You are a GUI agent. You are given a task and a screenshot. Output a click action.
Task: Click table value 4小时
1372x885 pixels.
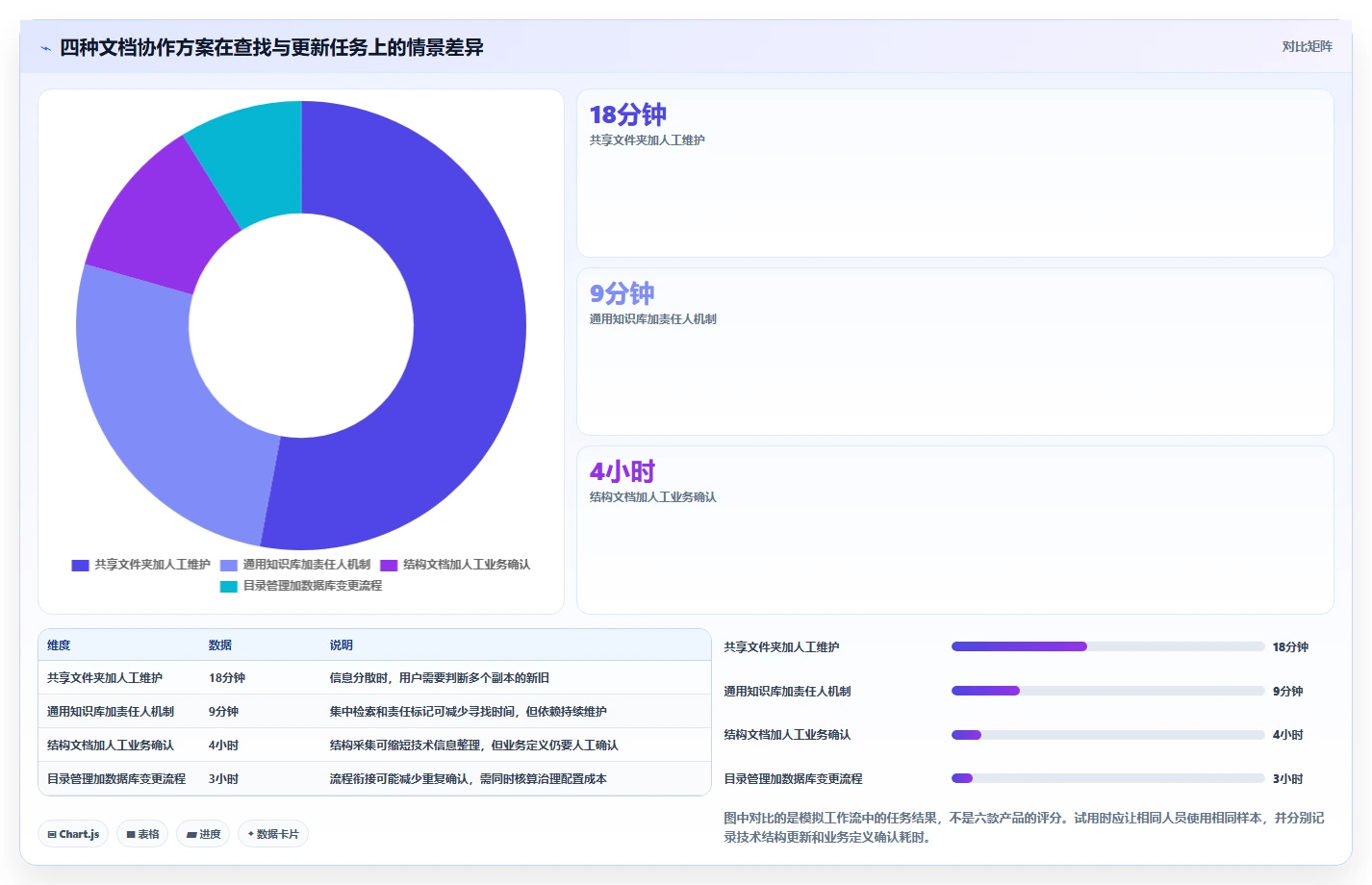pos(223,746)
